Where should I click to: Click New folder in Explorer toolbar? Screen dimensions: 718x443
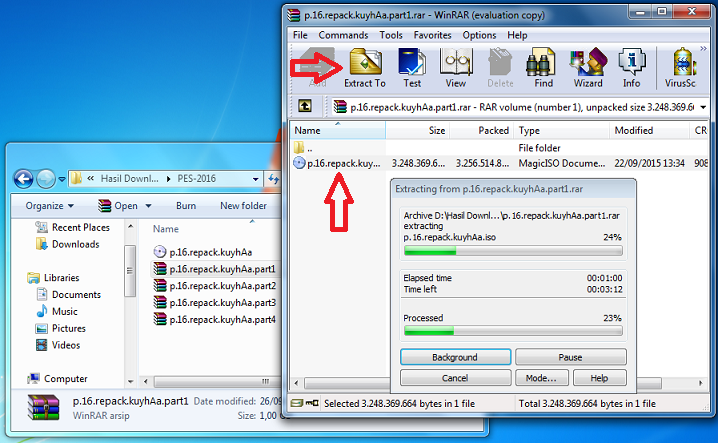coord(243,206)
